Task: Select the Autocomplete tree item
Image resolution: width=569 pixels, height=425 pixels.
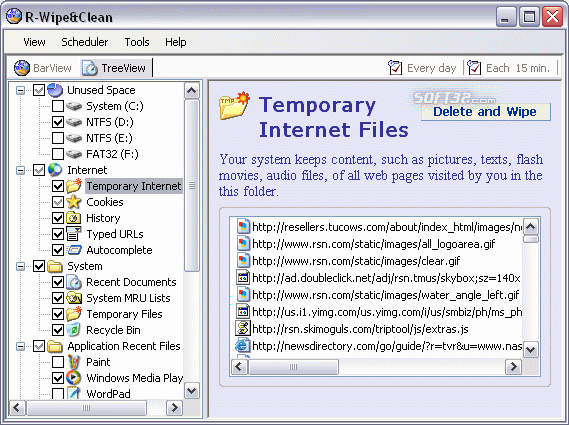Action: 119,250
